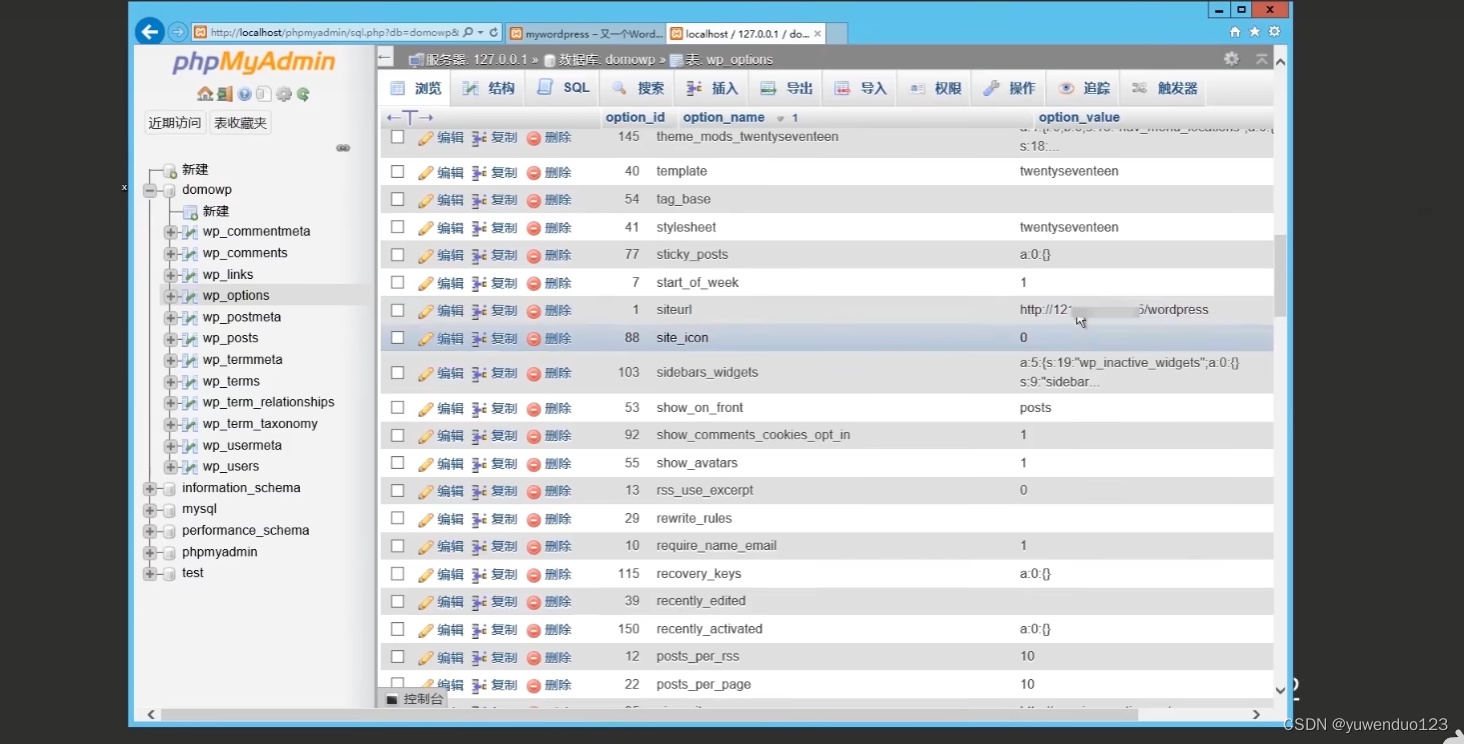Click edit pencil icon for siteurl row

pos(426,310)
